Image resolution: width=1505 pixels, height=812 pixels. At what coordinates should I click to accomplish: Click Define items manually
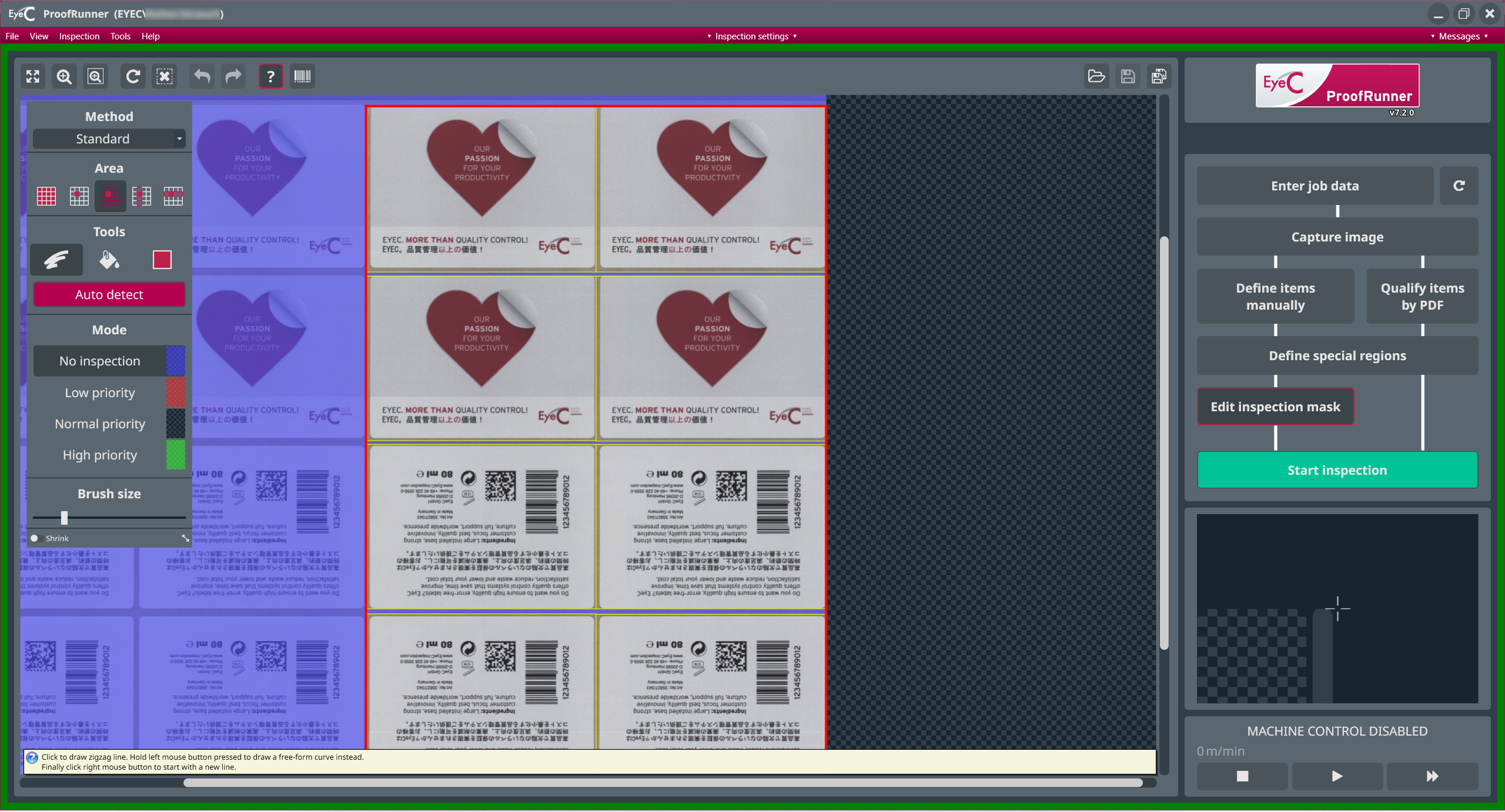(1276, 296)
